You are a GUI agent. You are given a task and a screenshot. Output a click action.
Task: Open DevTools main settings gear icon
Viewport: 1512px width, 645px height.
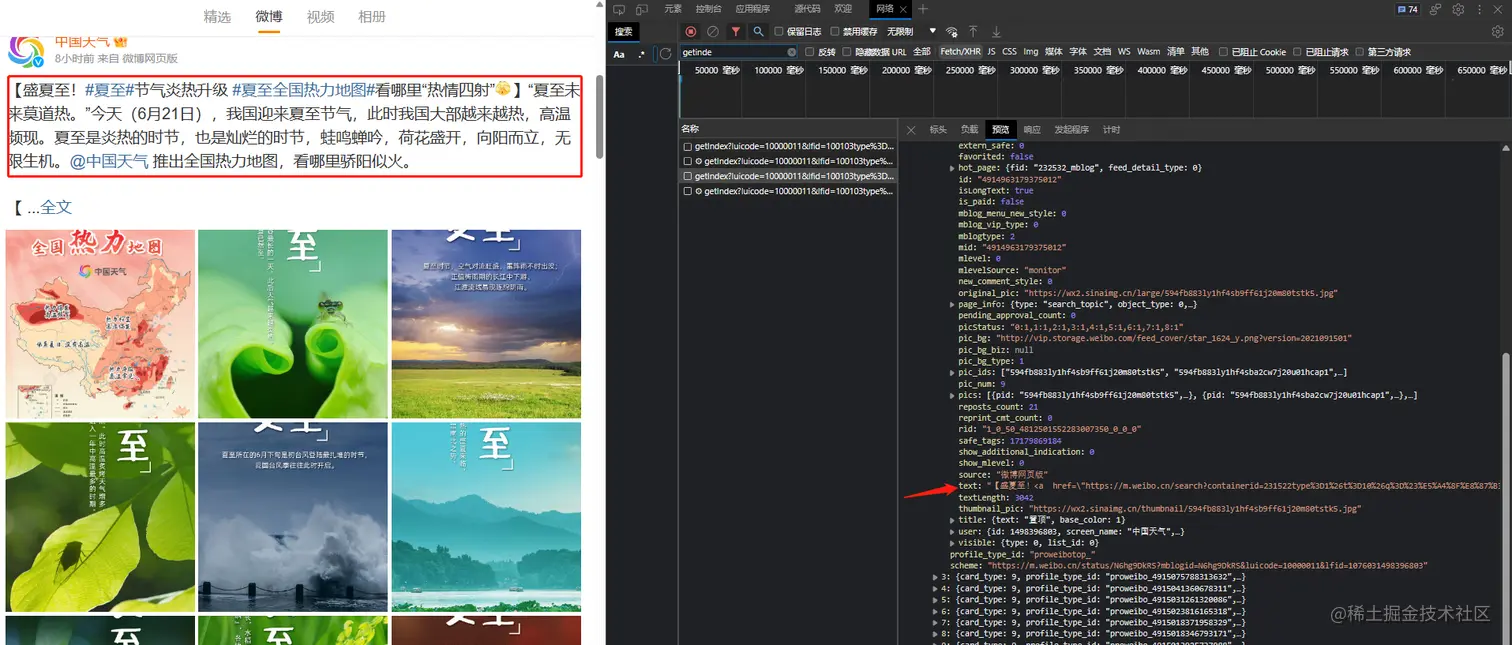[1459, 9]
